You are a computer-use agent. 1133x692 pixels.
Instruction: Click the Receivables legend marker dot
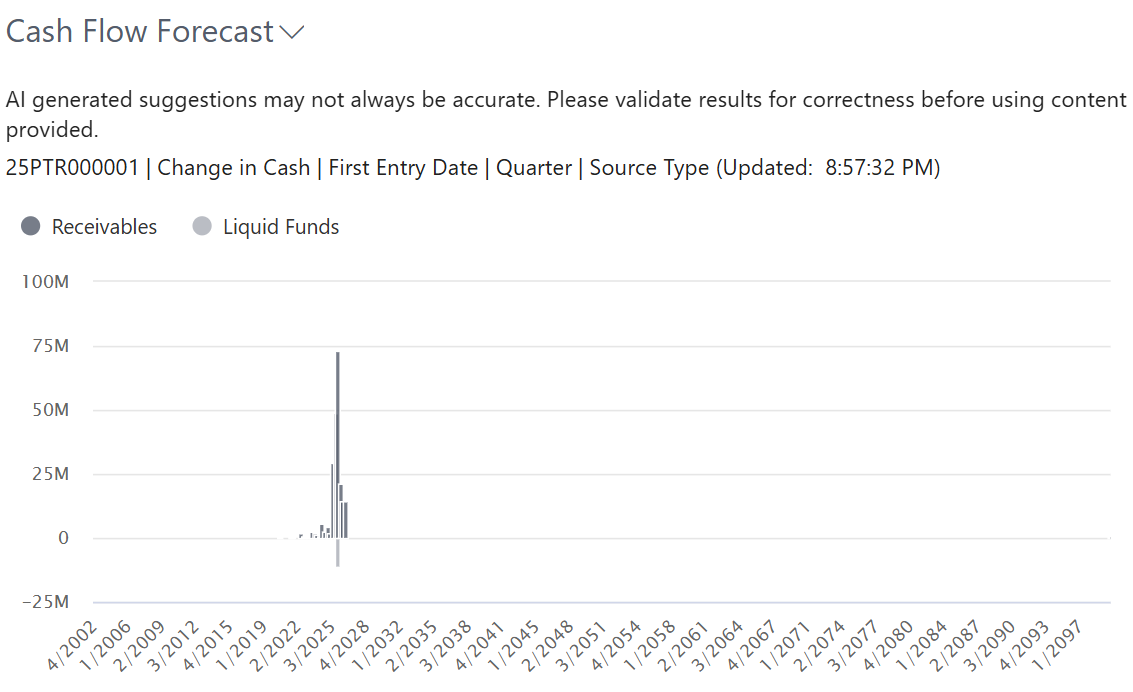31,227
